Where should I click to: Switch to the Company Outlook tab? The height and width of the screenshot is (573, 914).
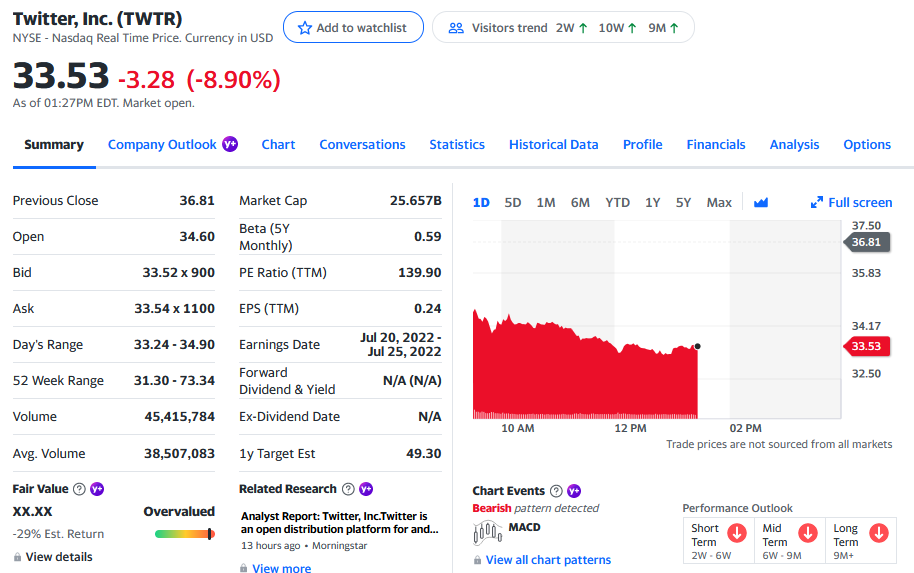(162, 145)
